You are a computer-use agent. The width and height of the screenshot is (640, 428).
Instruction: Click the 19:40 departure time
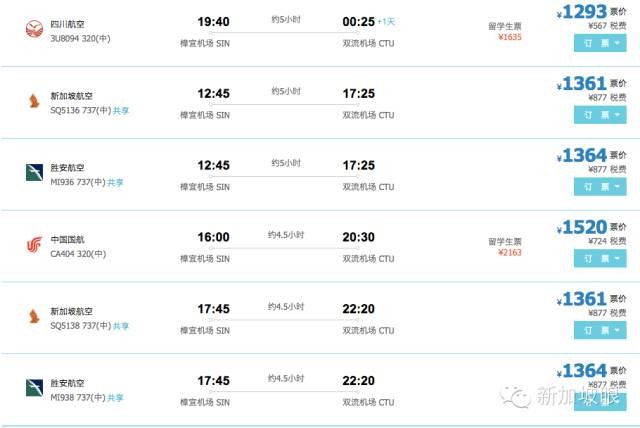click(x=213, y=21)
